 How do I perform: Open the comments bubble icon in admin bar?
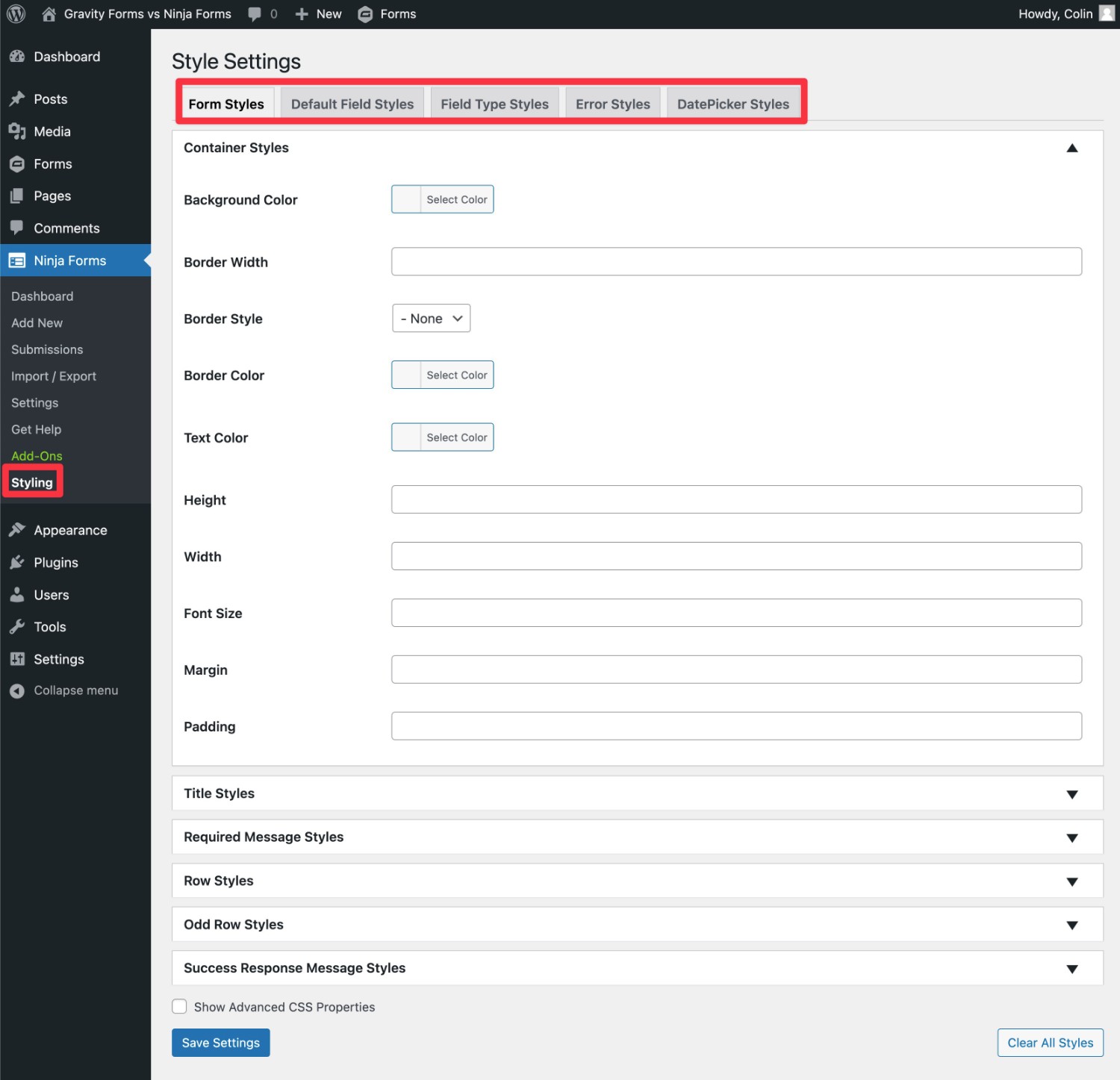click(x=255, y=14)
